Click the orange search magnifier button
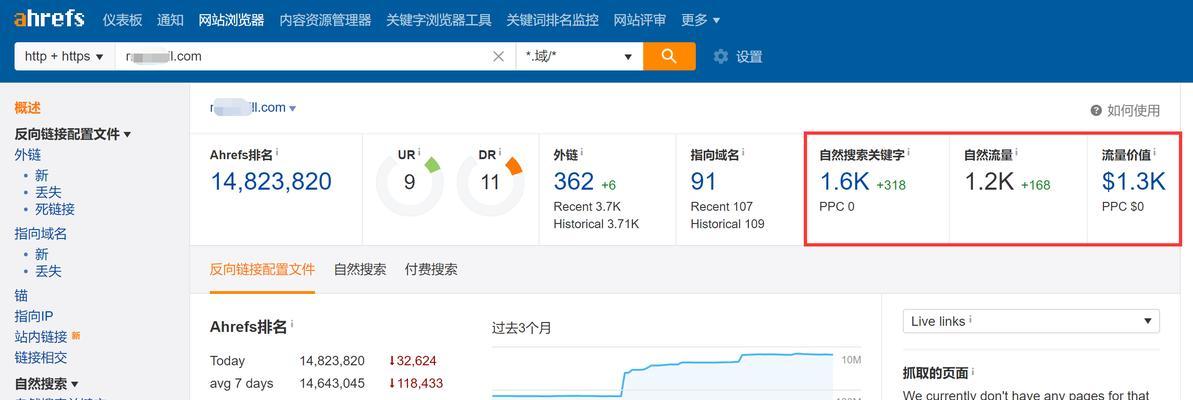Viewport: 1193px width, 400px height. 669,56
